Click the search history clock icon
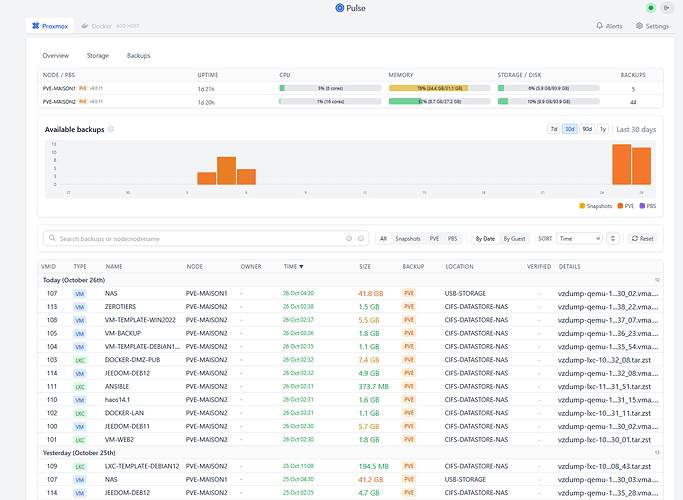The image size is (683, 500). point(349,239)
